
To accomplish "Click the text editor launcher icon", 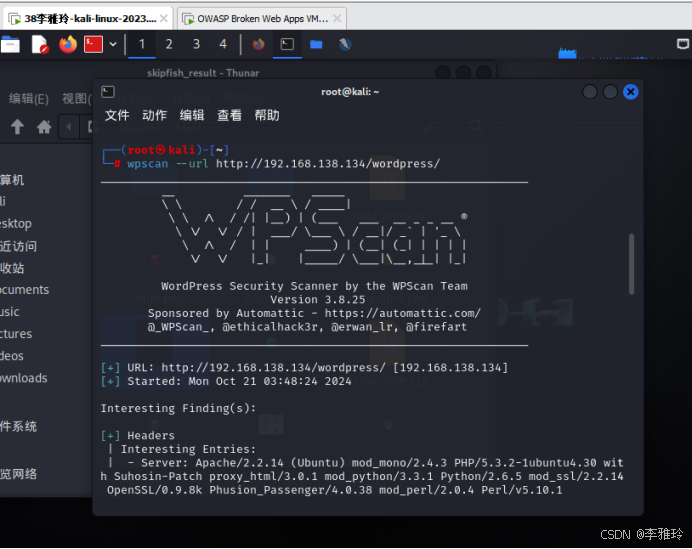I will 40,45.
